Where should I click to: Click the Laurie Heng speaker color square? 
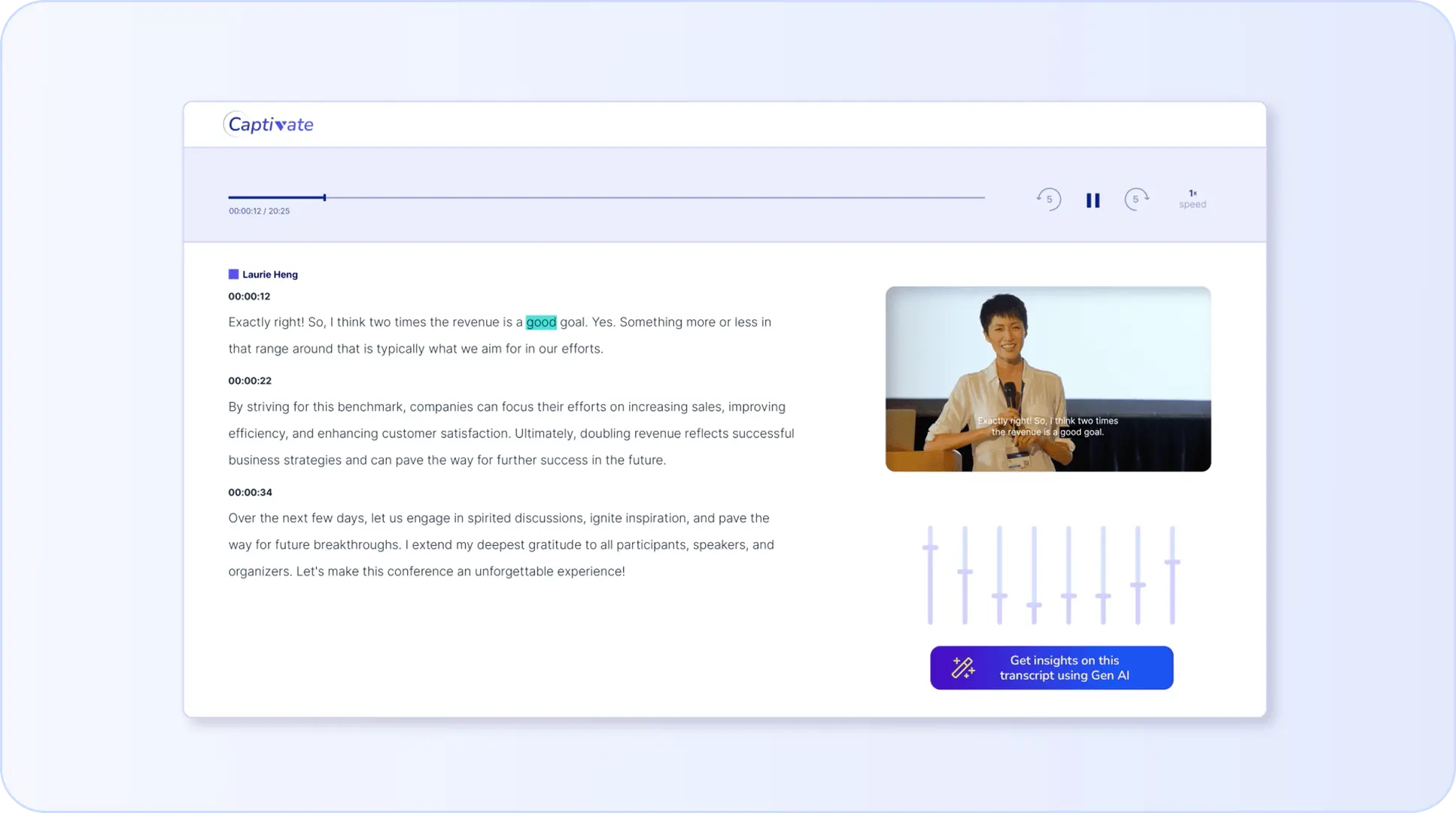tap(233, 275)
